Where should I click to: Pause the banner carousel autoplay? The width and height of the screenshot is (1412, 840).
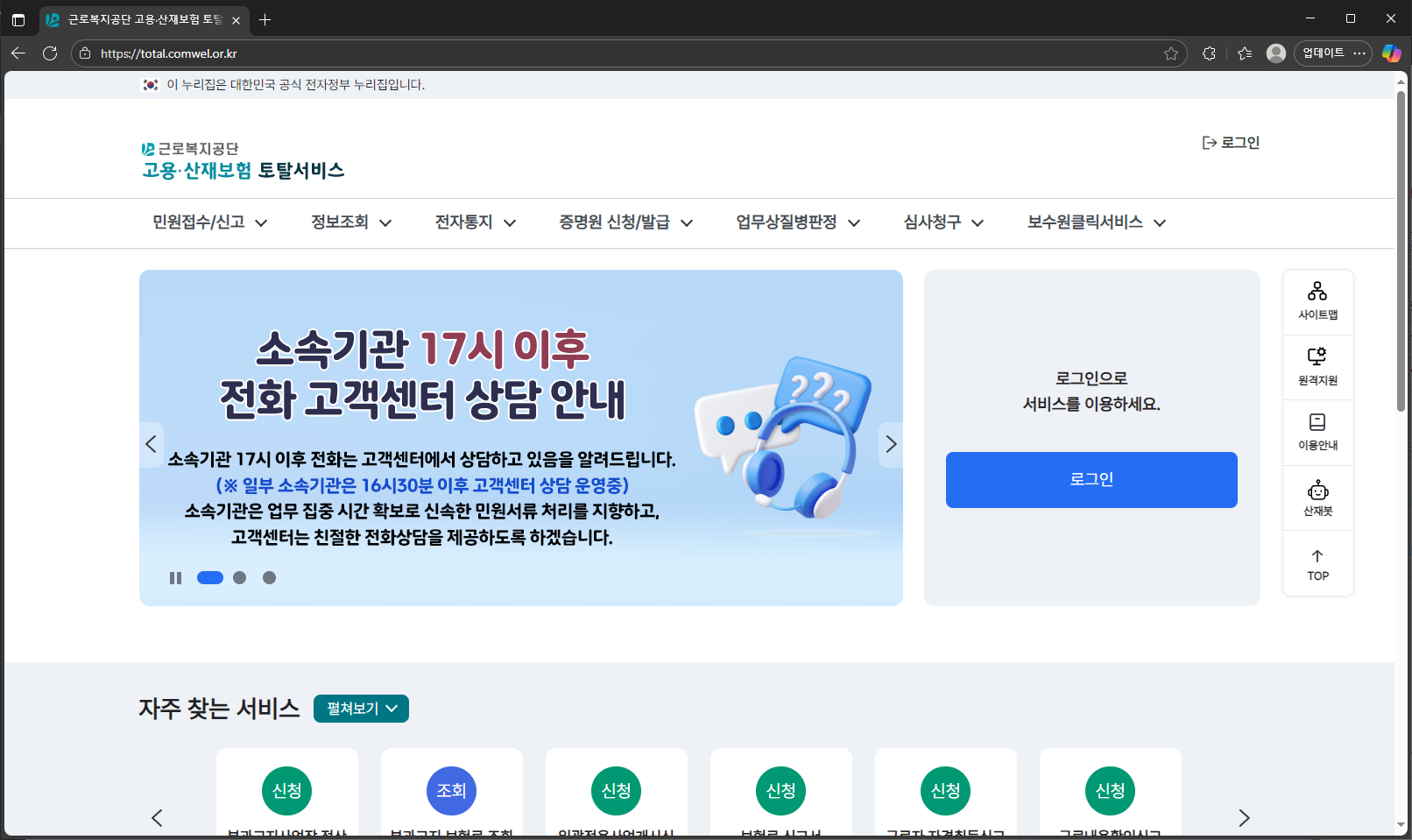coord(175,577)
